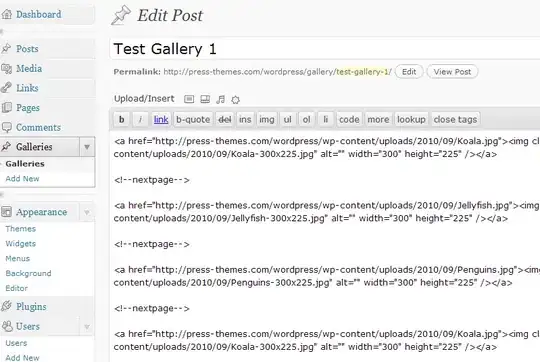Click Add New under Users
This screenshot has width=540, height=362.
(22, 358)
